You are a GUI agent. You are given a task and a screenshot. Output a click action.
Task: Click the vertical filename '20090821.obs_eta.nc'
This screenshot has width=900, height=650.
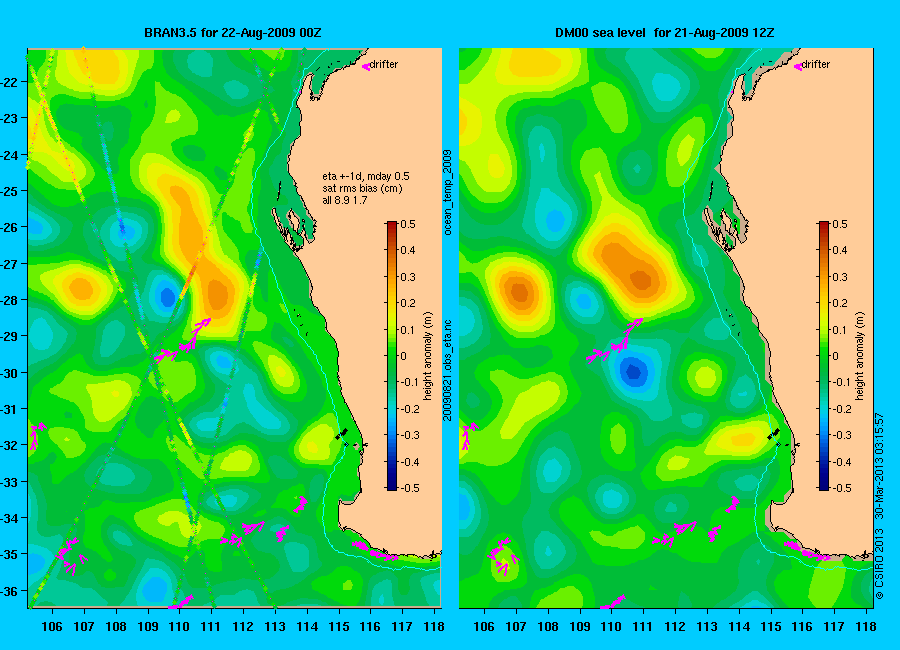448,371
